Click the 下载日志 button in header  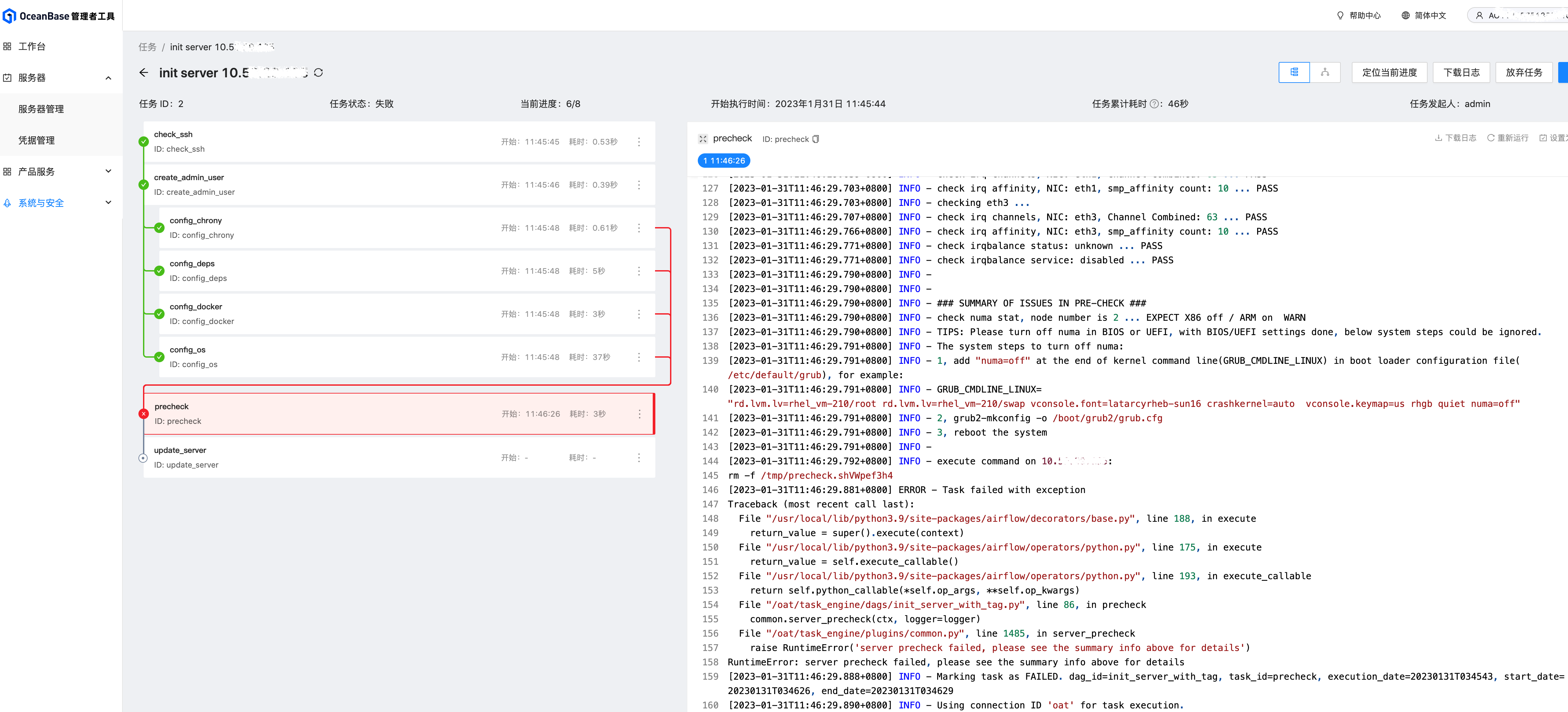1461,72
